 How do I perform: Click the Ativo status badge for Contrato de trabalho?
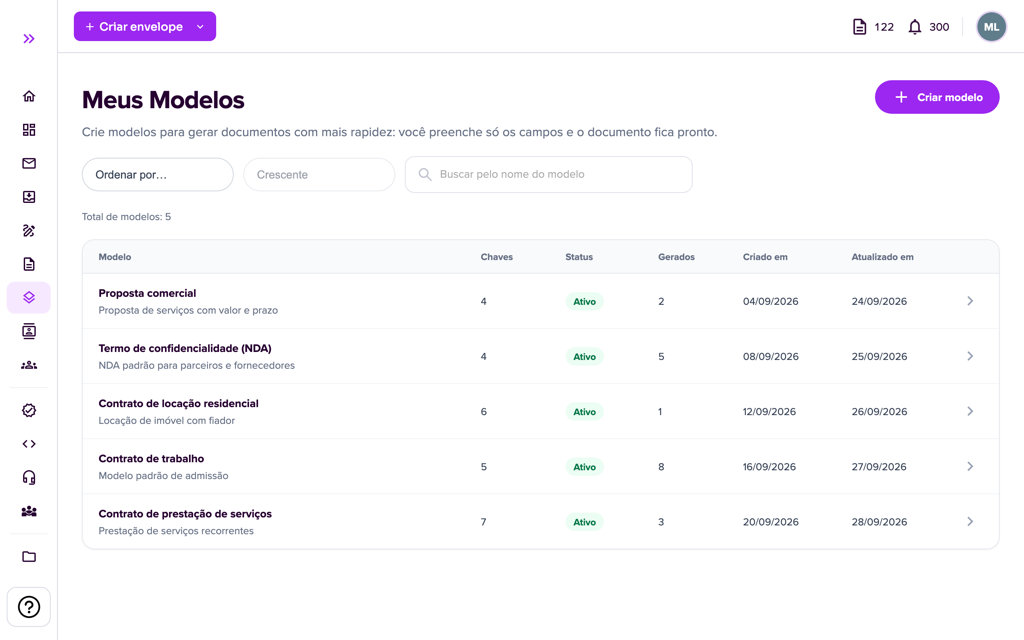584,467
